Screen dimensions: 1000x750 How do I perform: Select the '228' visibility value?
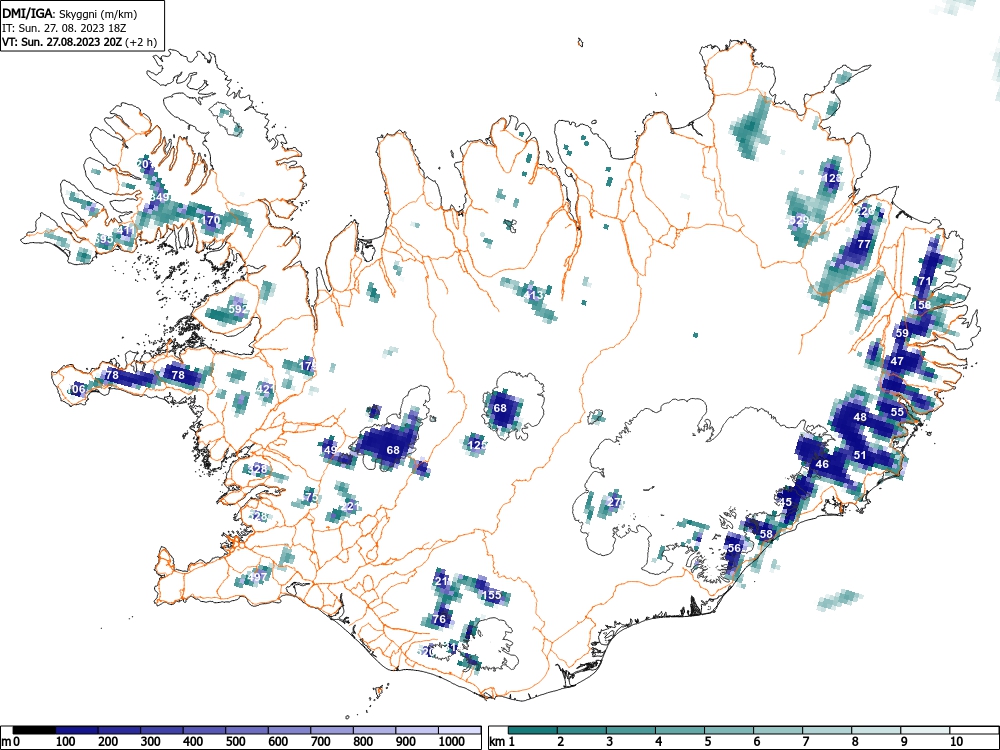coord(864,211)
